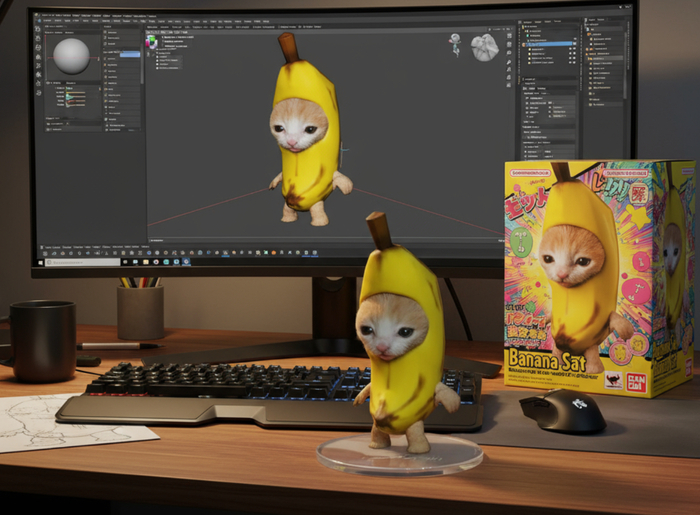This screenshot has width=700, height=515.
Task: Expand the highlighted folder in the far-right tree panel
Action: (591, 59)
